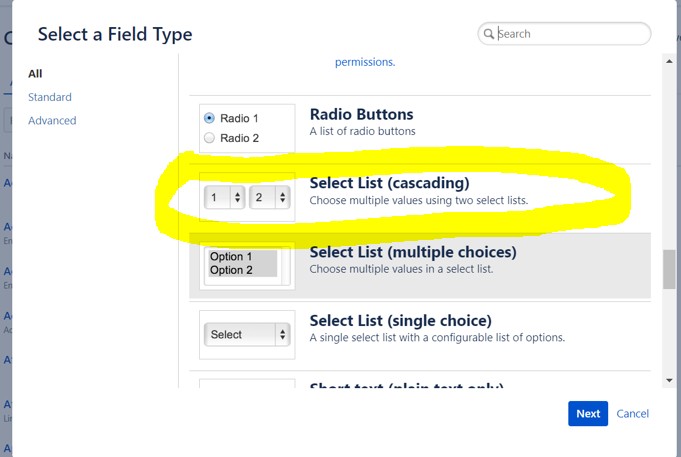The width and height of the screenshot is (681, 457).
Task: Click the search magnifier icon
Action: coord(489,34)
